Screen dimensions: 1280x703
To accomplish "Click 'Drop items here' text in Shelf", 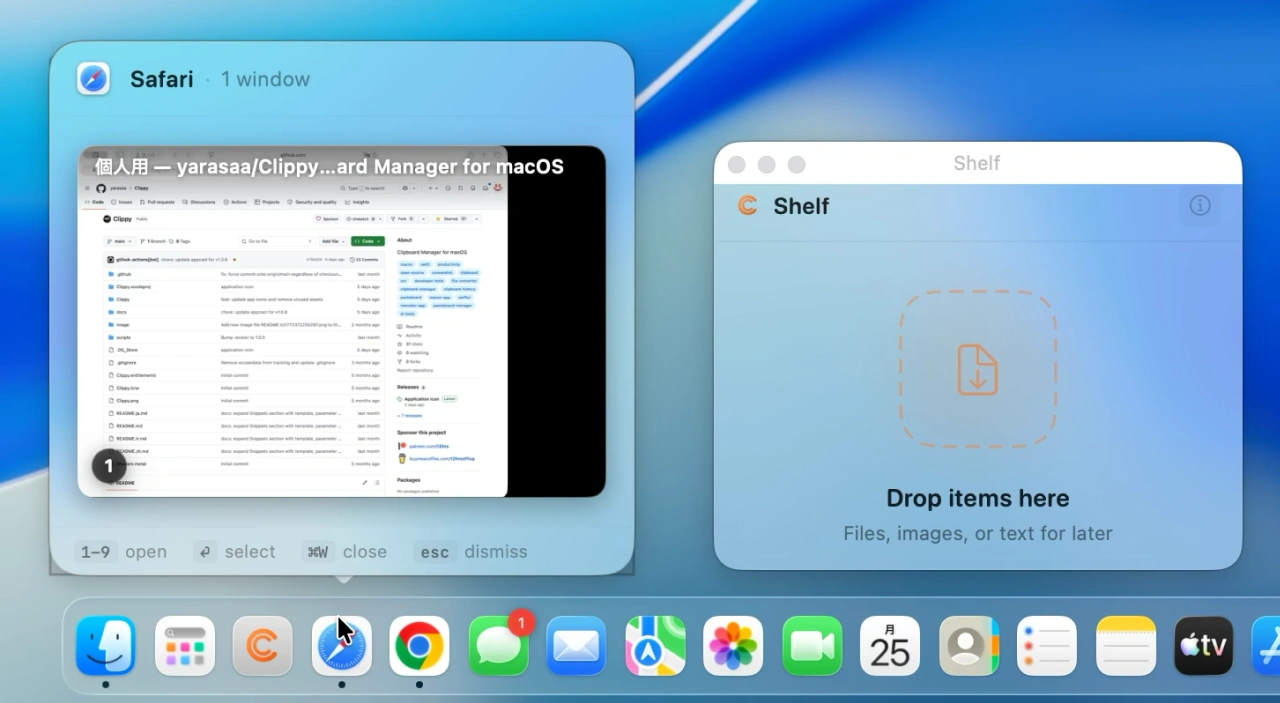I will 978,498.
